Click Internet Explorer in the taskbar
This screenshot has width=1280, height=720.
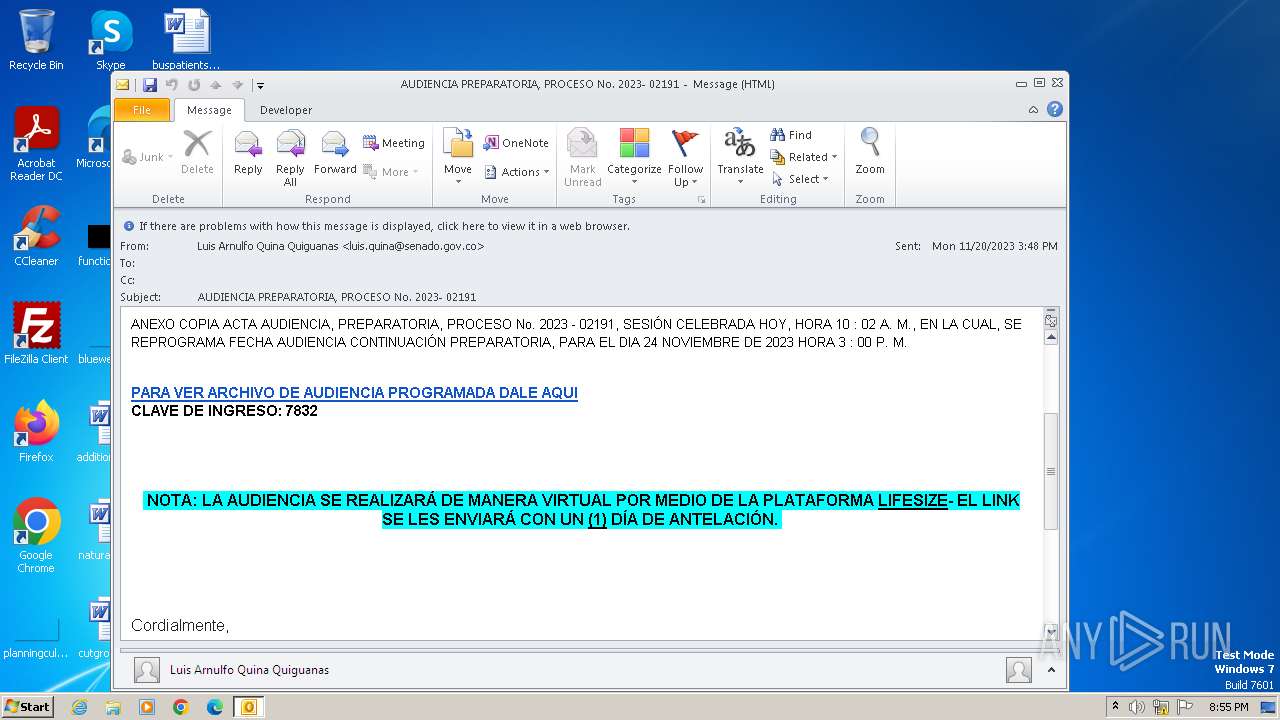tap(79, 707)
